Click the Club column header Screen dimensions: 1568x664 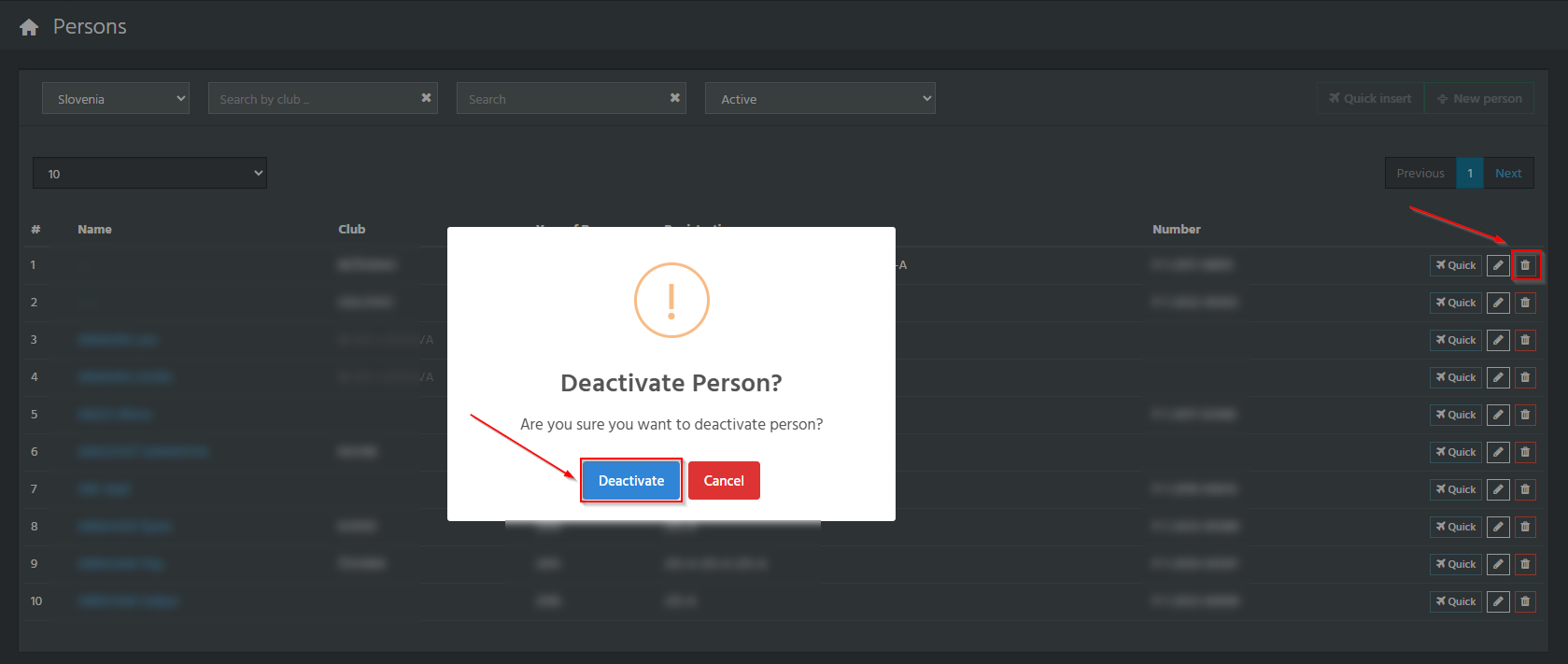[x=352, y=229]
